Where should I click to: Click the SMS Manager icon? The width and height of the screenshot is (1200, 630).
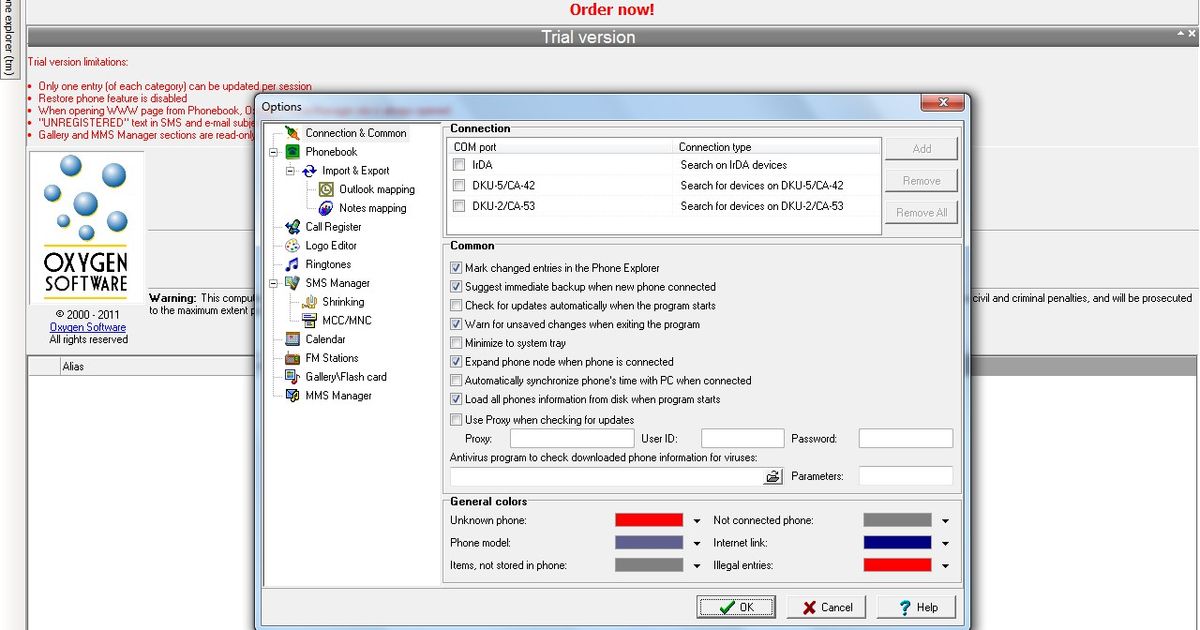click(x=292, y=283)
